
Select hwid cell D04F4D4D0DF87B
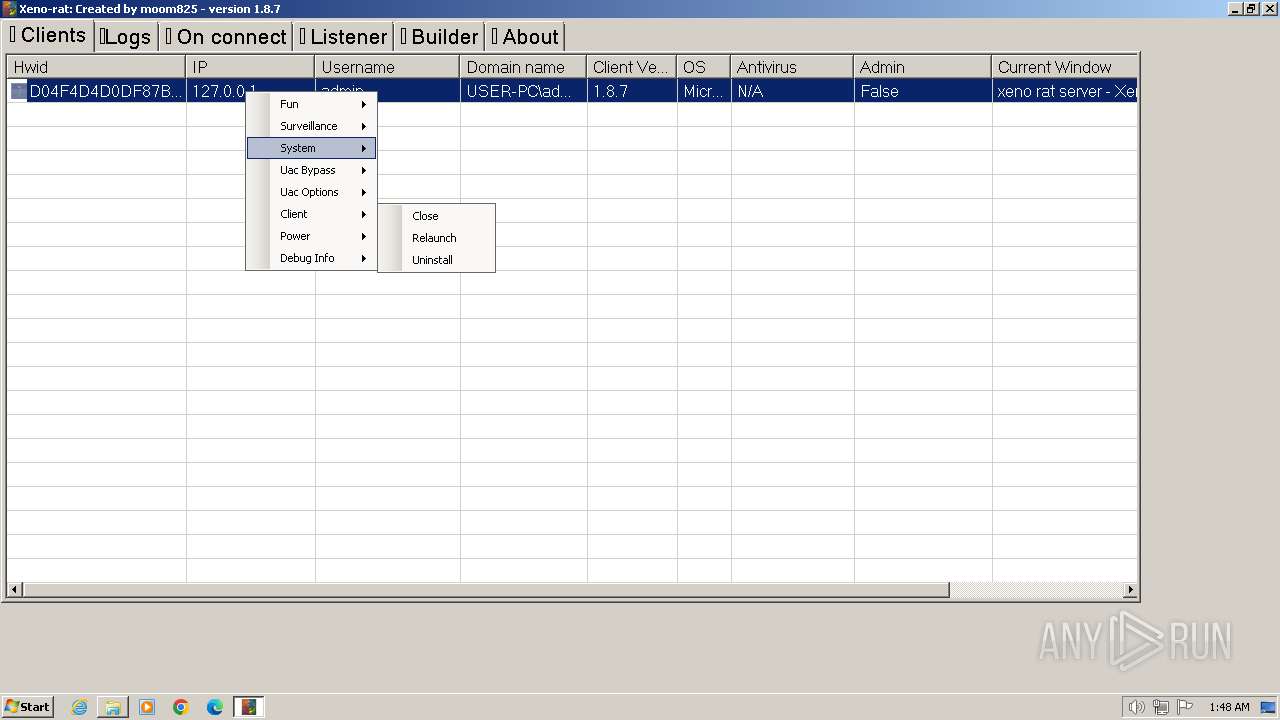tap(106, 91)
